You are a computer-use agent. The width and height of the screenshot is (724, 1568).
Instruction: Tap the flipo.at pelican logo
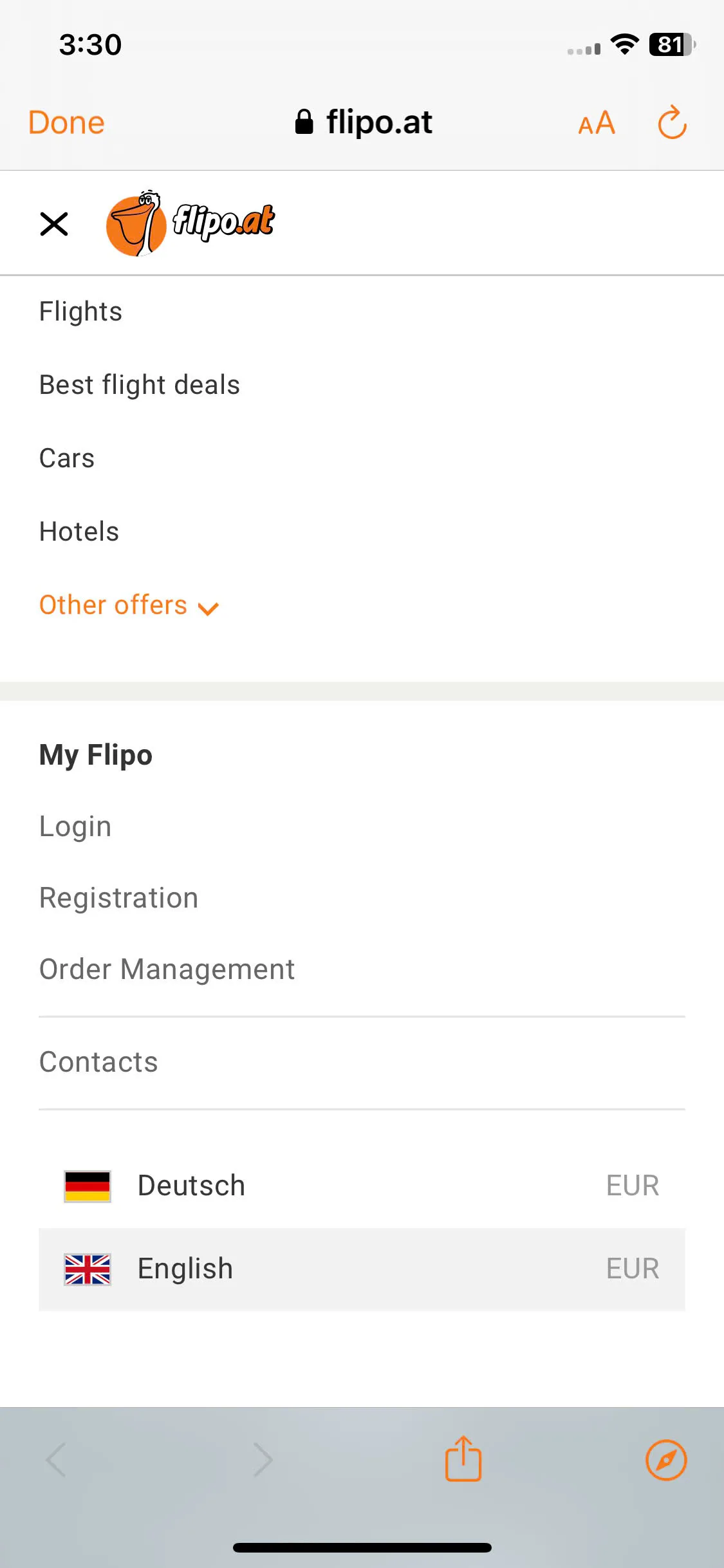point(190,223)
